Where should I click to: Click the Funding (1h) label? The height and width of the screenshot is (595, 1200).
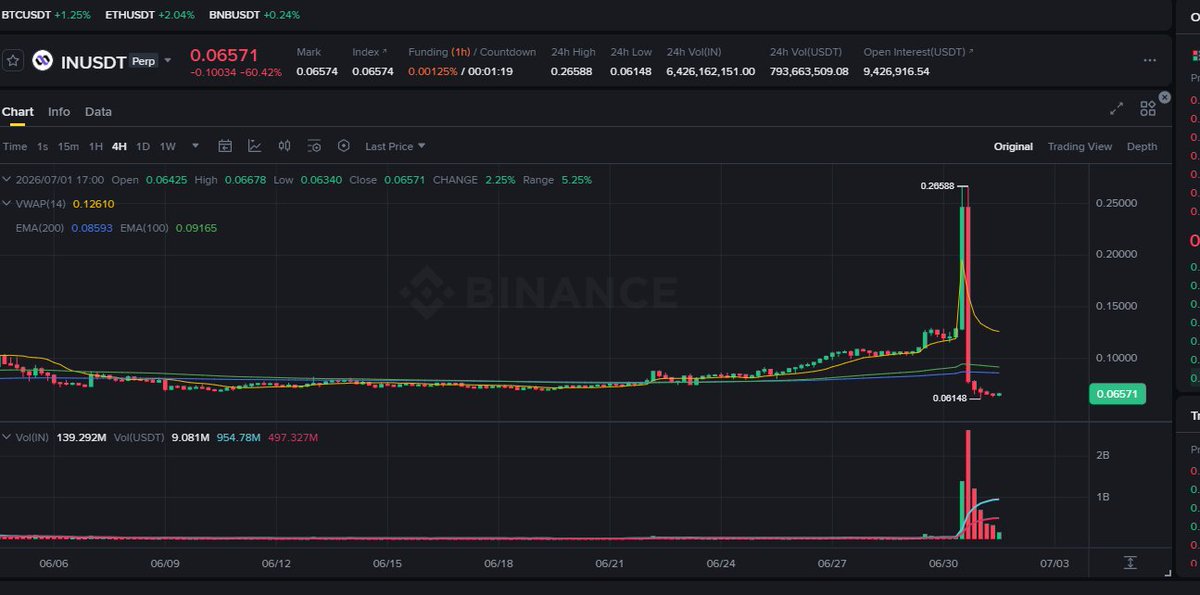point(439,52)
